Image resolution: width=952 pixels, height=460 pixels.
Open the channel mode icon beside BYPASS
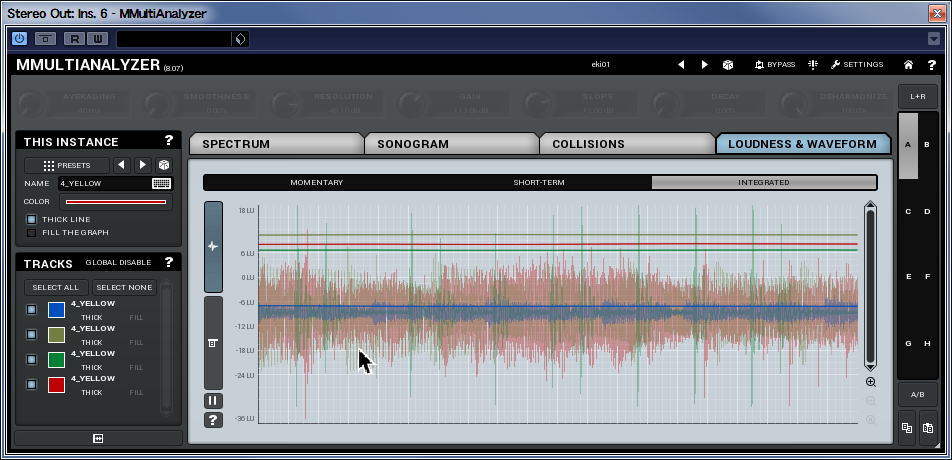813,64
